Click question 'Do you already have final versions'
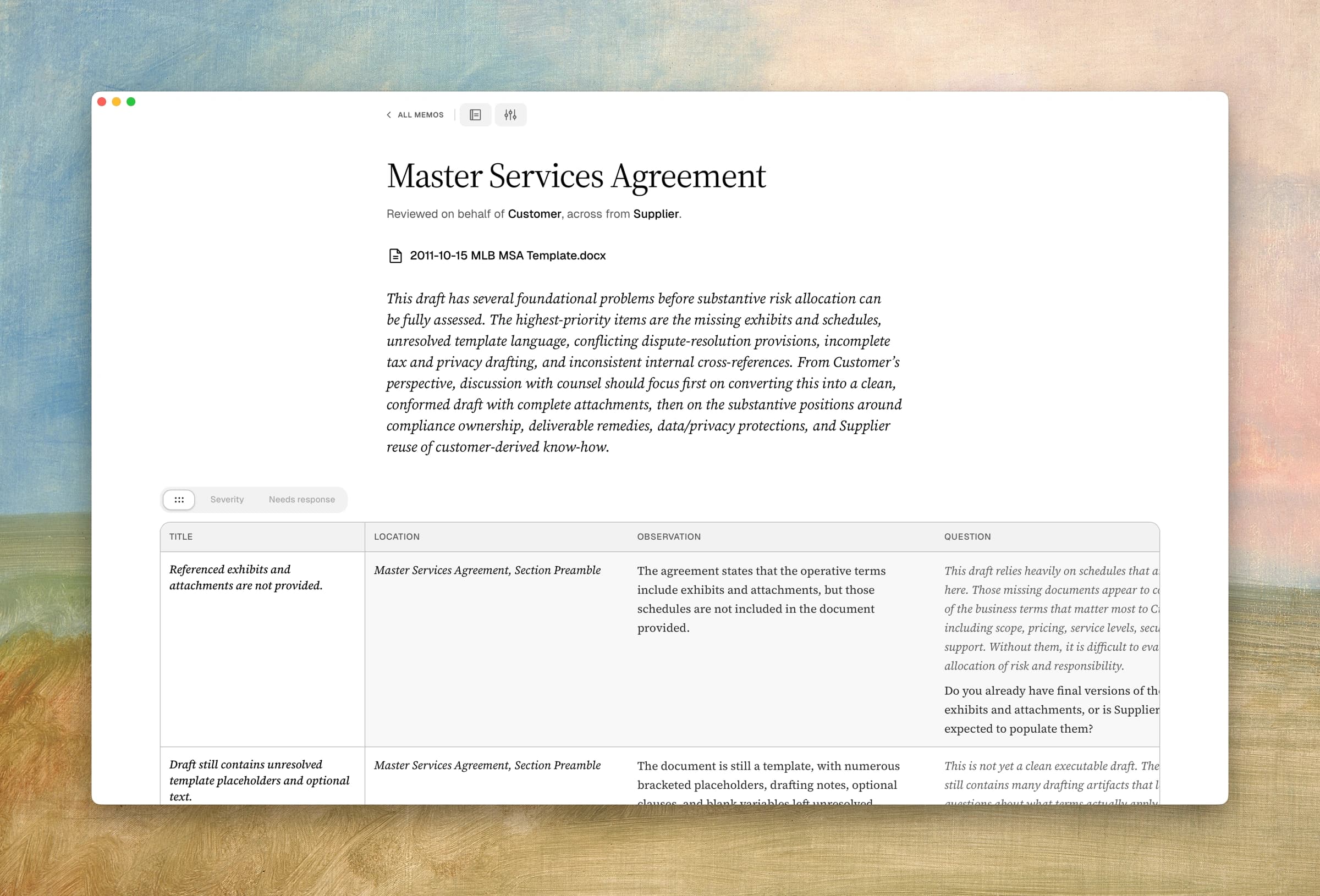Image resolution: width=1320 pixels, height=896 pixels. (x=1052, y=710)
